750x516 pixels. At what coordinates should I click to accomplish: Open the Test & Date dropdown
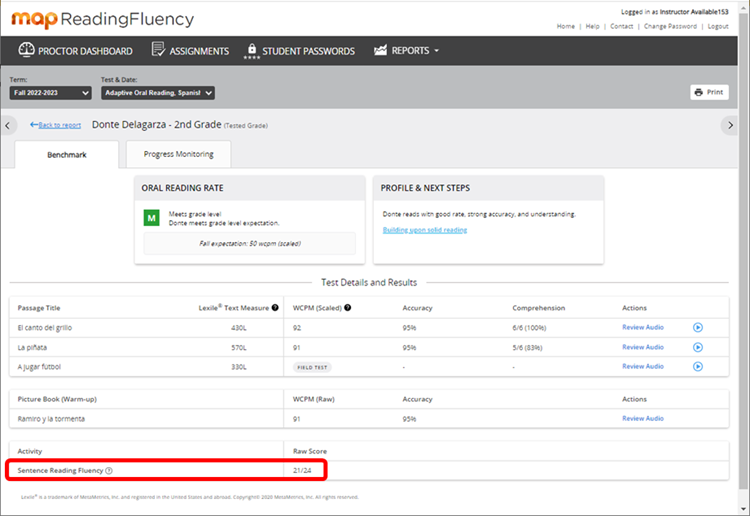158,93
